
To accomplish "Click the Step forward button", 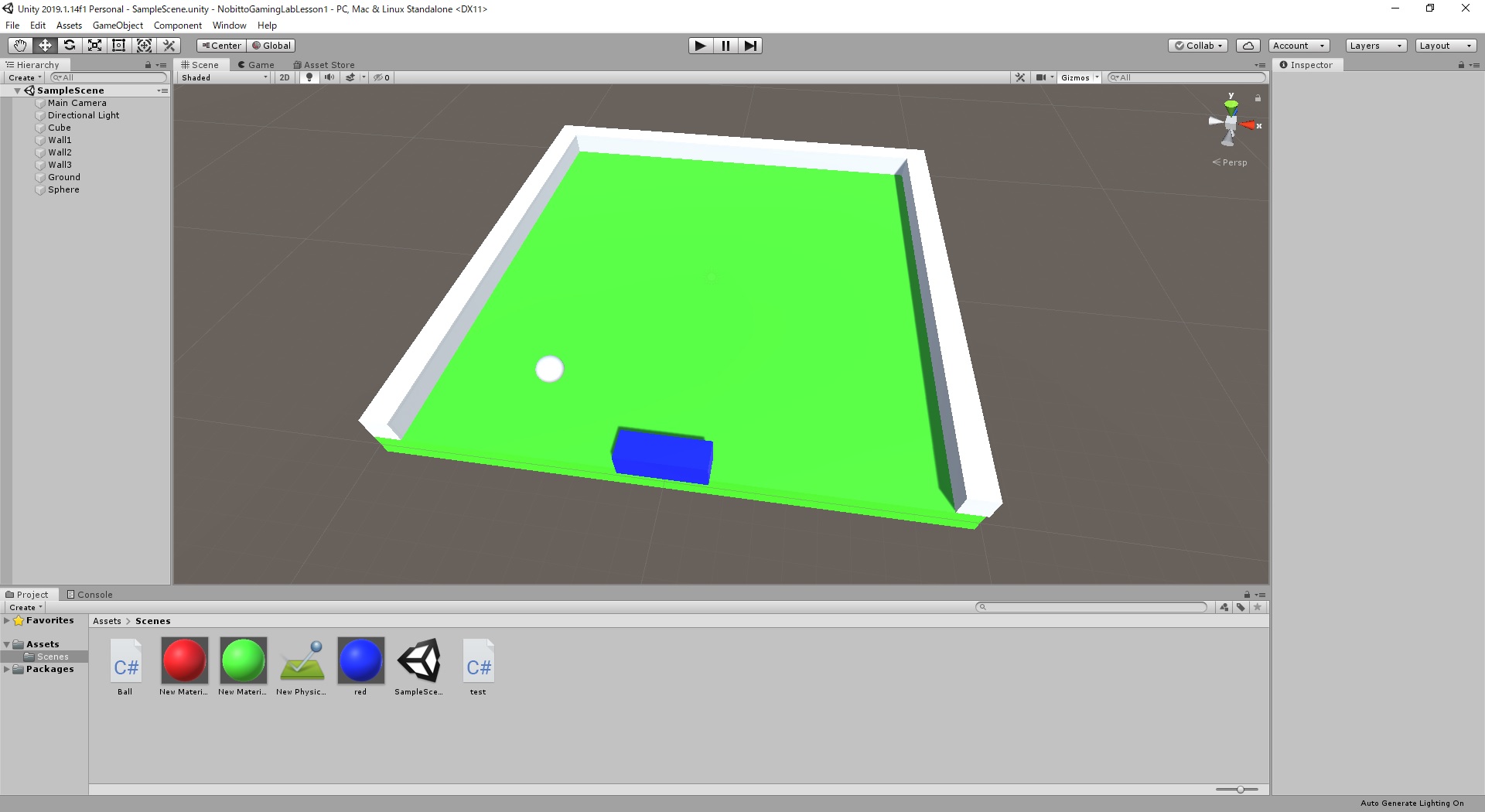I will click(750, 46).
